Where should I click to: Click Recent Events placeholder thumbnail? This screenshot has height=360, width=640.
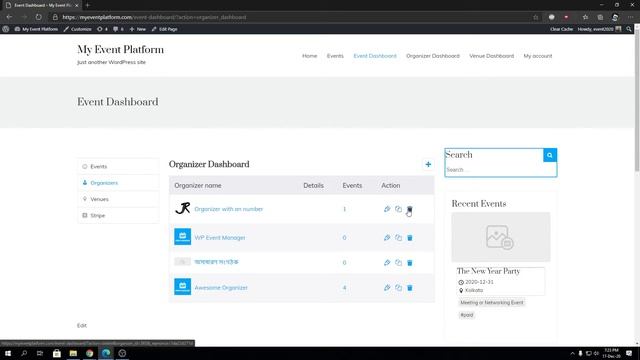[x=501, y=237]
